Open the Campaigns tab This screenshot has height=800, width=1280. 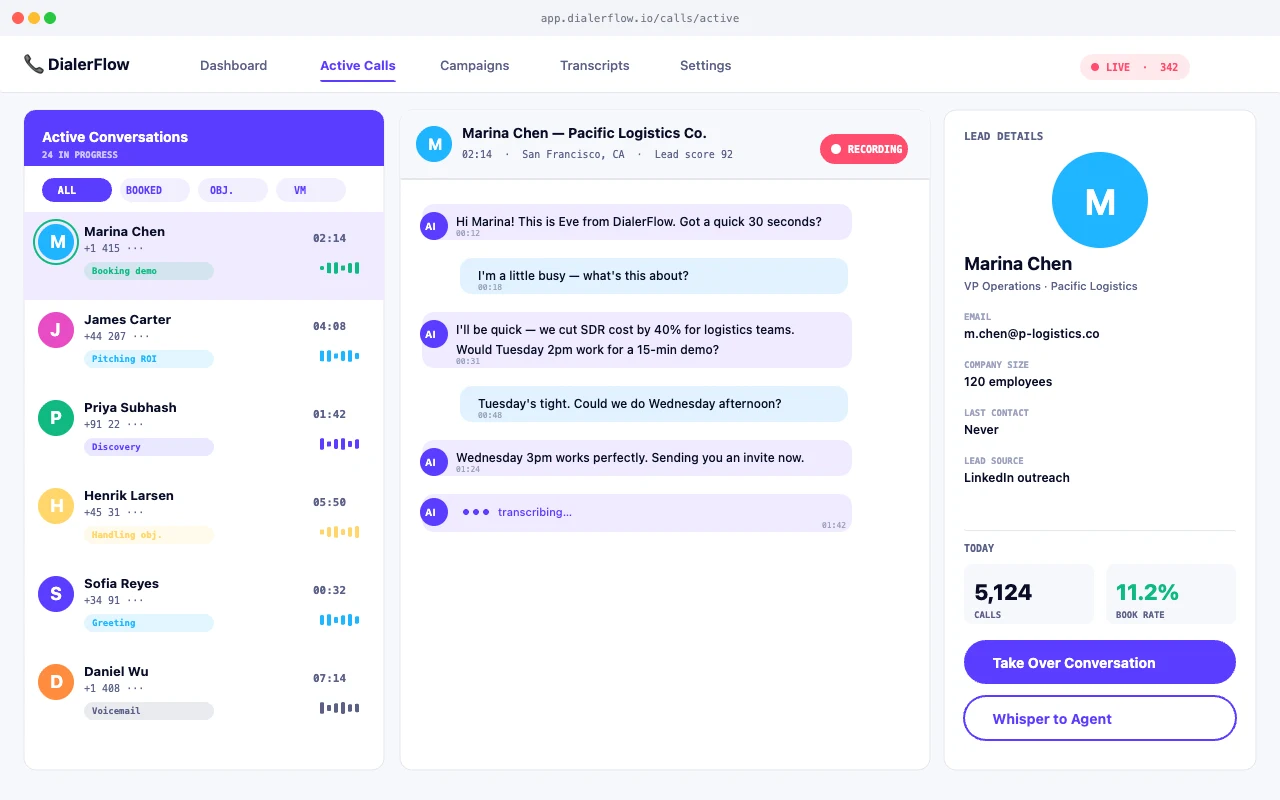click(x=475, y=66)
